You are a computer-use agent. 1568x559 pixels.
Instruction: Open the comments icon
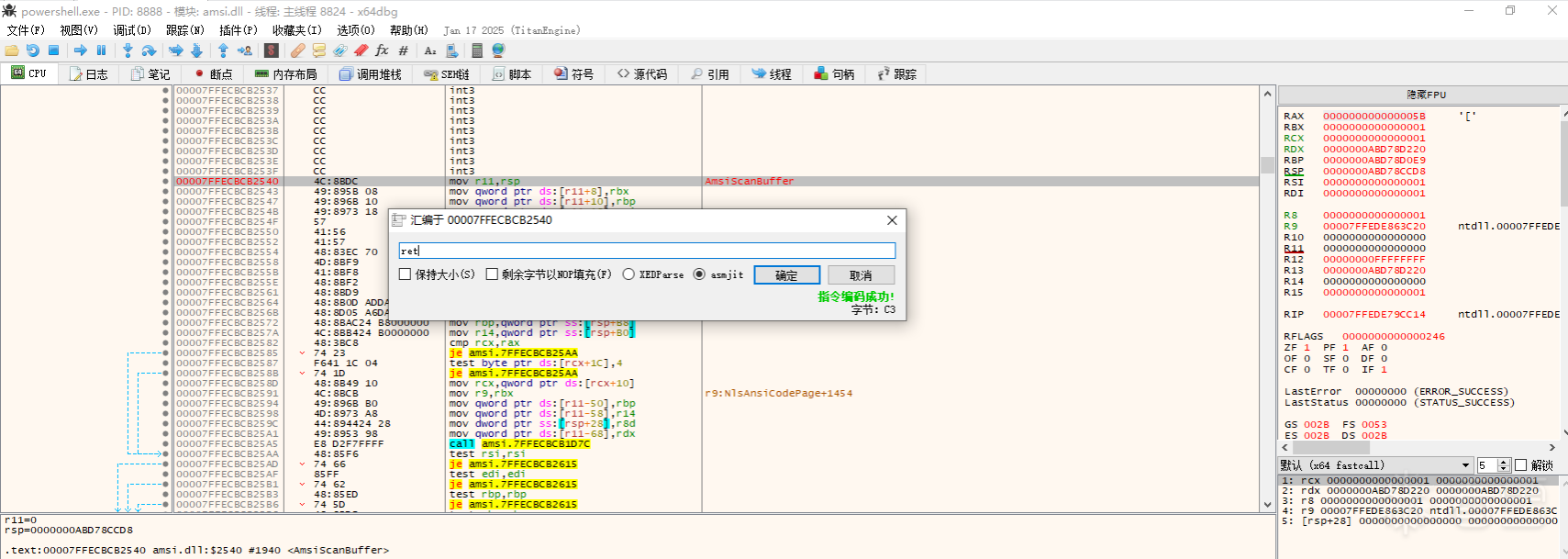point(318,50)
